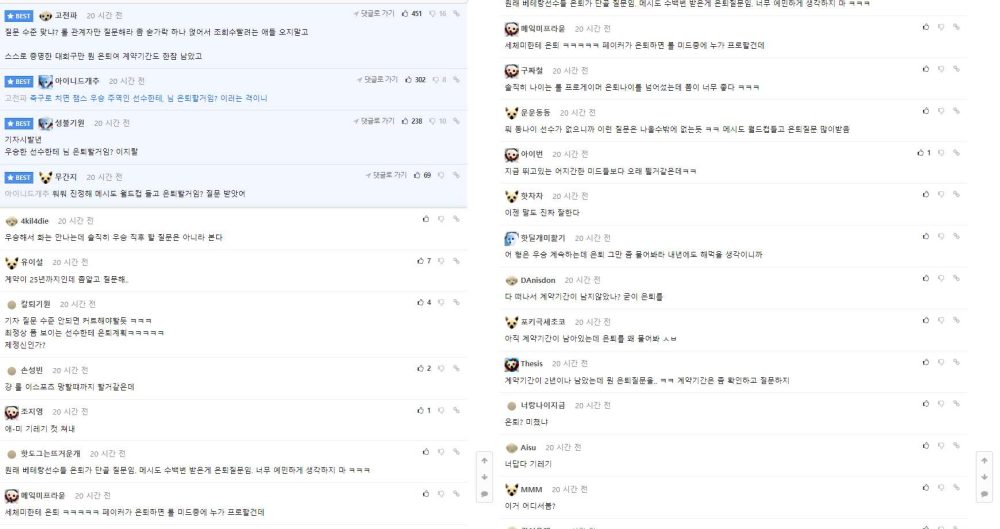Viewport: 1000px width, 529px height.
Task: Like the MMM comment with thumbs-up
Action: [925, 488]
